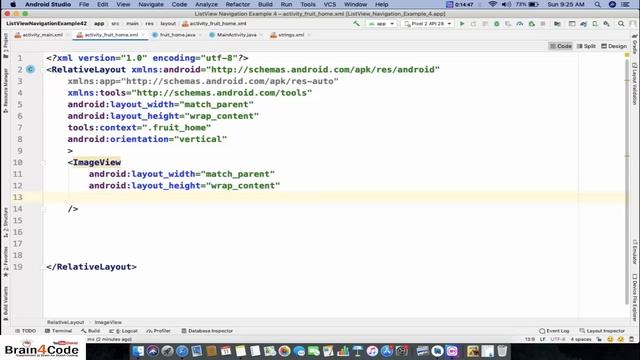Click the Make Project hammer icon
This screenshot has height=360, width=640.
click(x=356, y=24)
